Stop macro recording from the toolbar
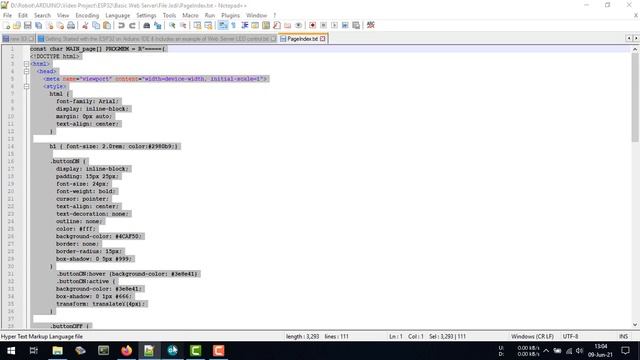The height and width of the screenshot is (360, 640). pos(323,25)
